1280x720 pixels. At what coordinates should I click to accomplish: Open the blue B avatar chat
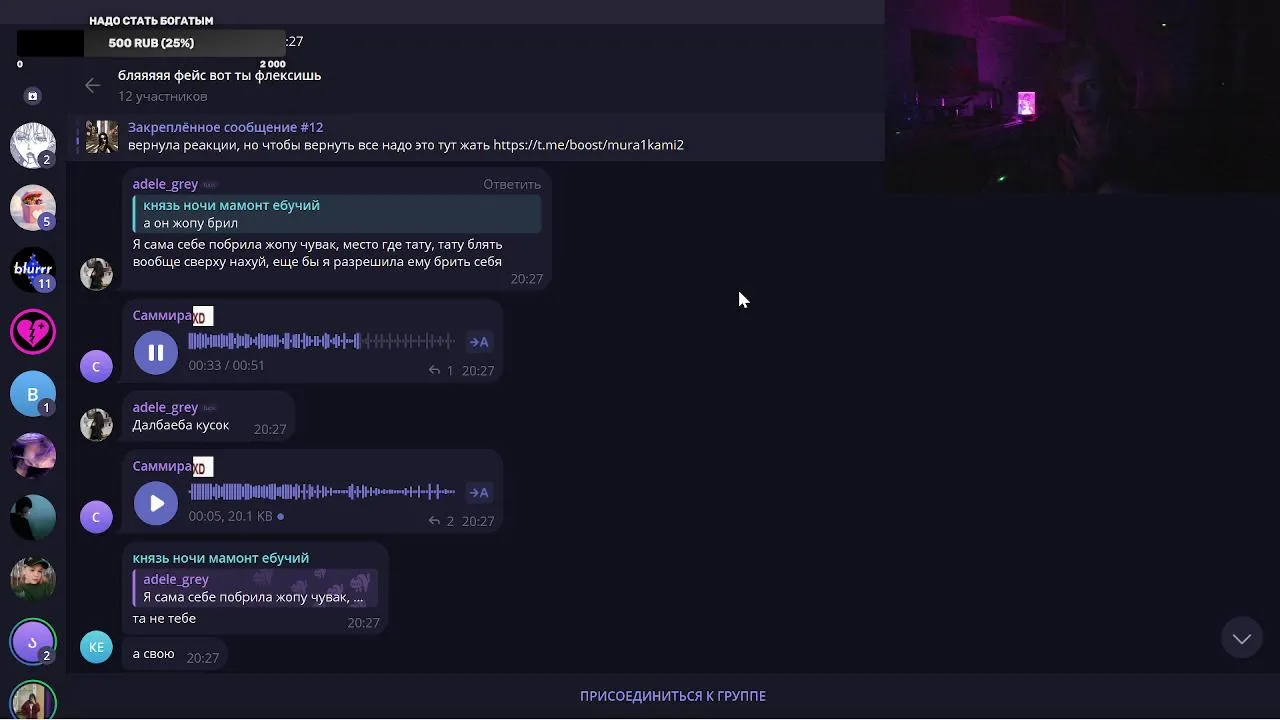[x=33, y=394]
